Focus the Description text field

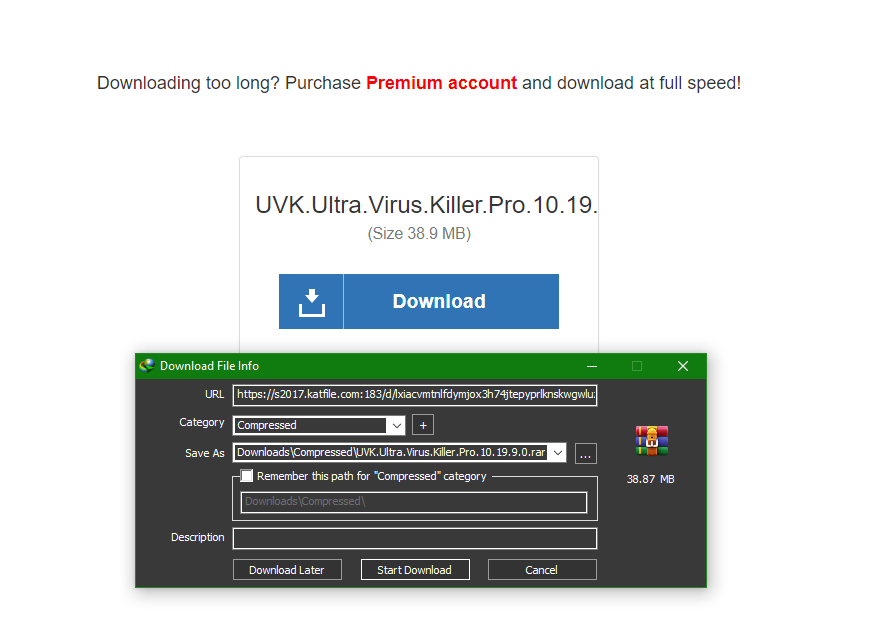(x=415, y=539)
